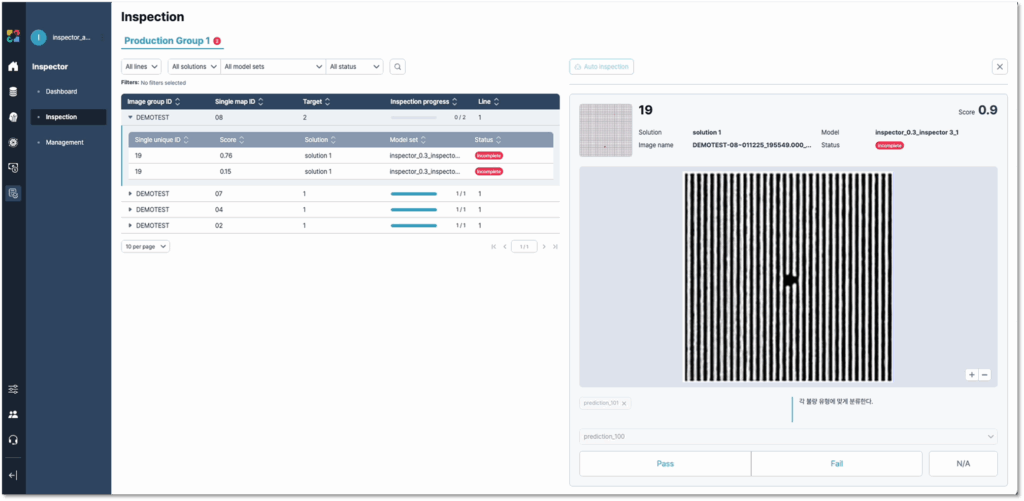Screen dimensions: 1024x501
Task: Zoom in on the inspection image
Action: (971, 375)
